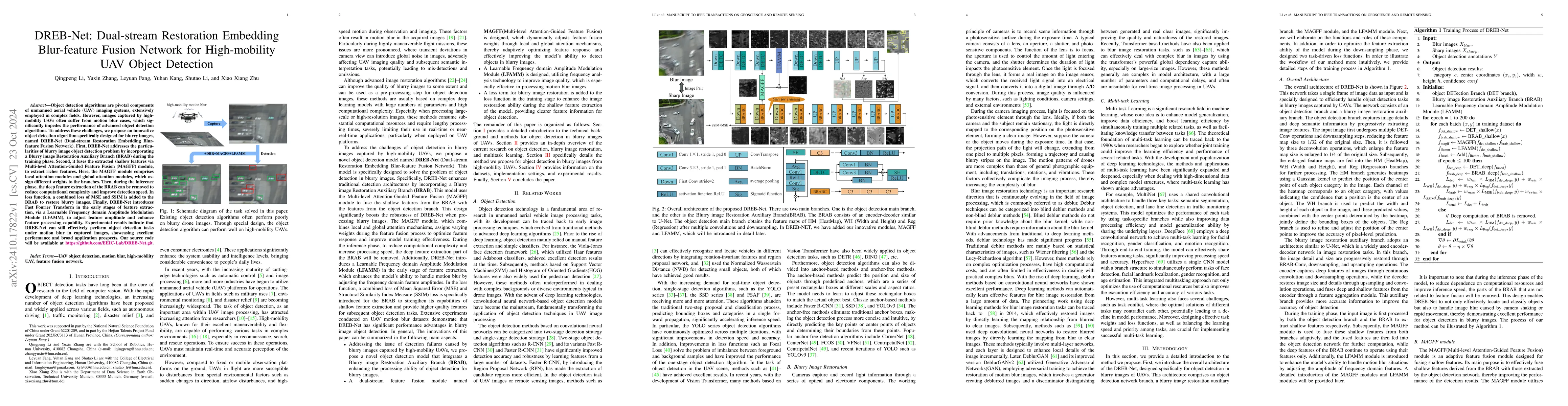Click the ReLU legend box in Figure 2
The width and height of the screenshot is (1568, 406).
(x=667, y=194)
